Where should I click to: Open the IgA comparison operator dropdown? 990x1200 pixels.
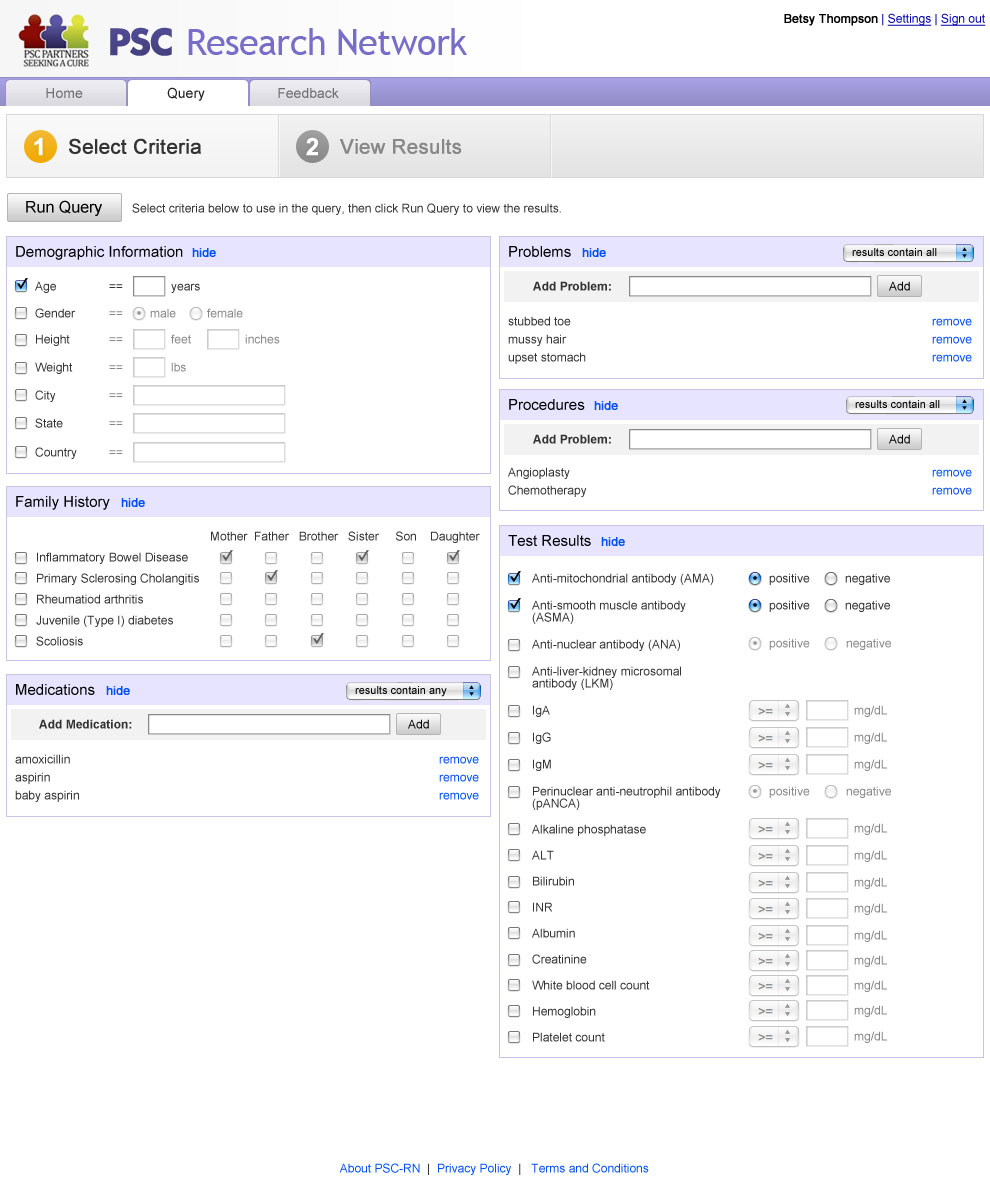tap(773, 711)
